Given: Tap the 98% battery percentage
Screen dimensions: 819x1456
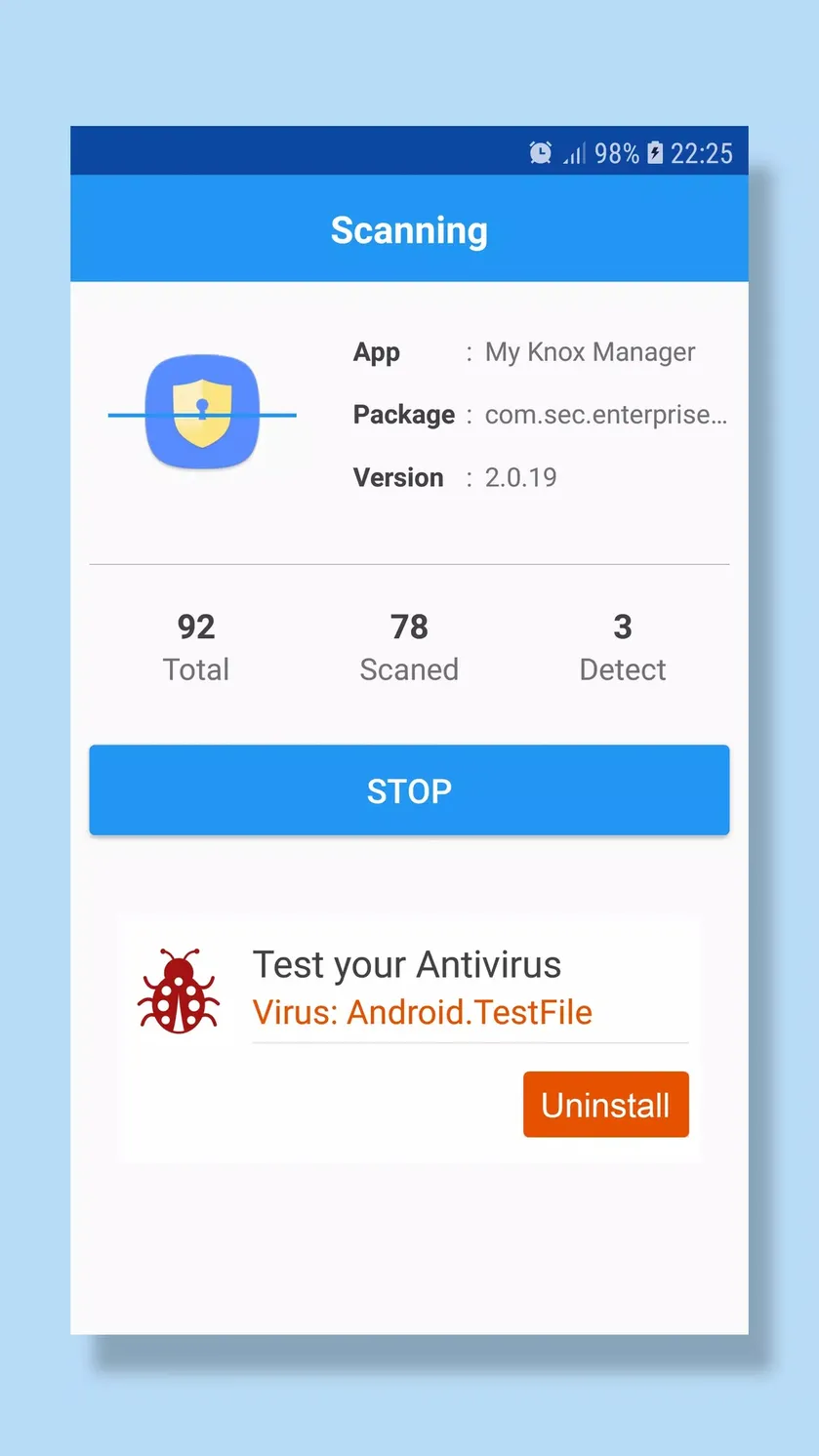Looking at the screenshot, I should (617, 153).
